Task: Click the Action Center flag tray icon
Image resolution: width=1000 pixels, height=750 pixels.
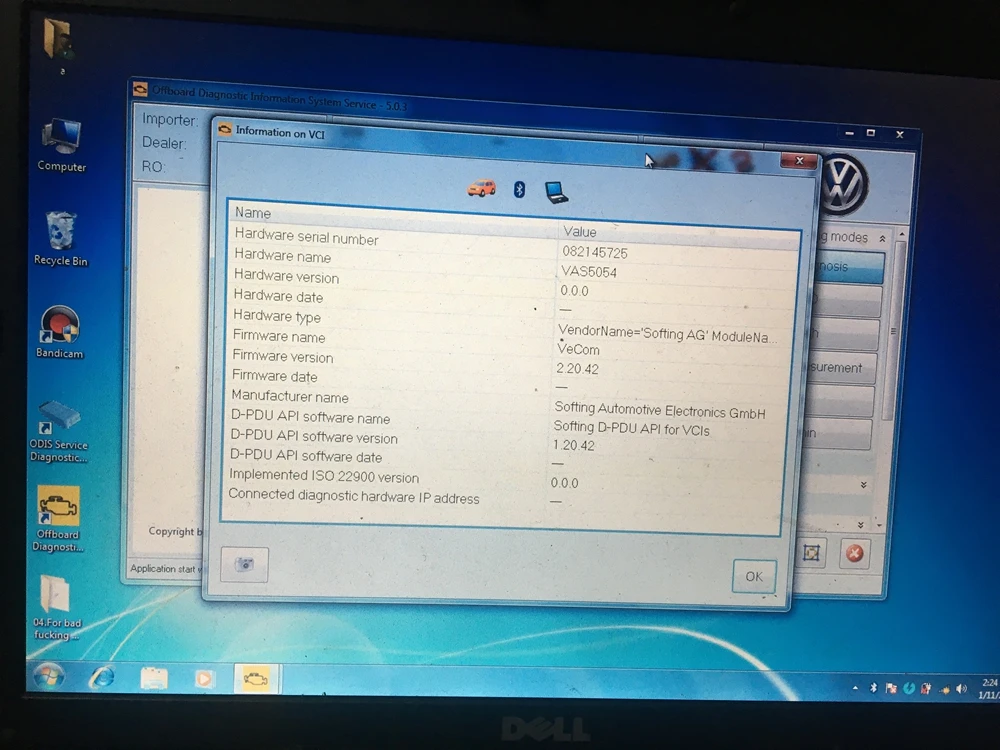Action: click(x=891, y=688)
